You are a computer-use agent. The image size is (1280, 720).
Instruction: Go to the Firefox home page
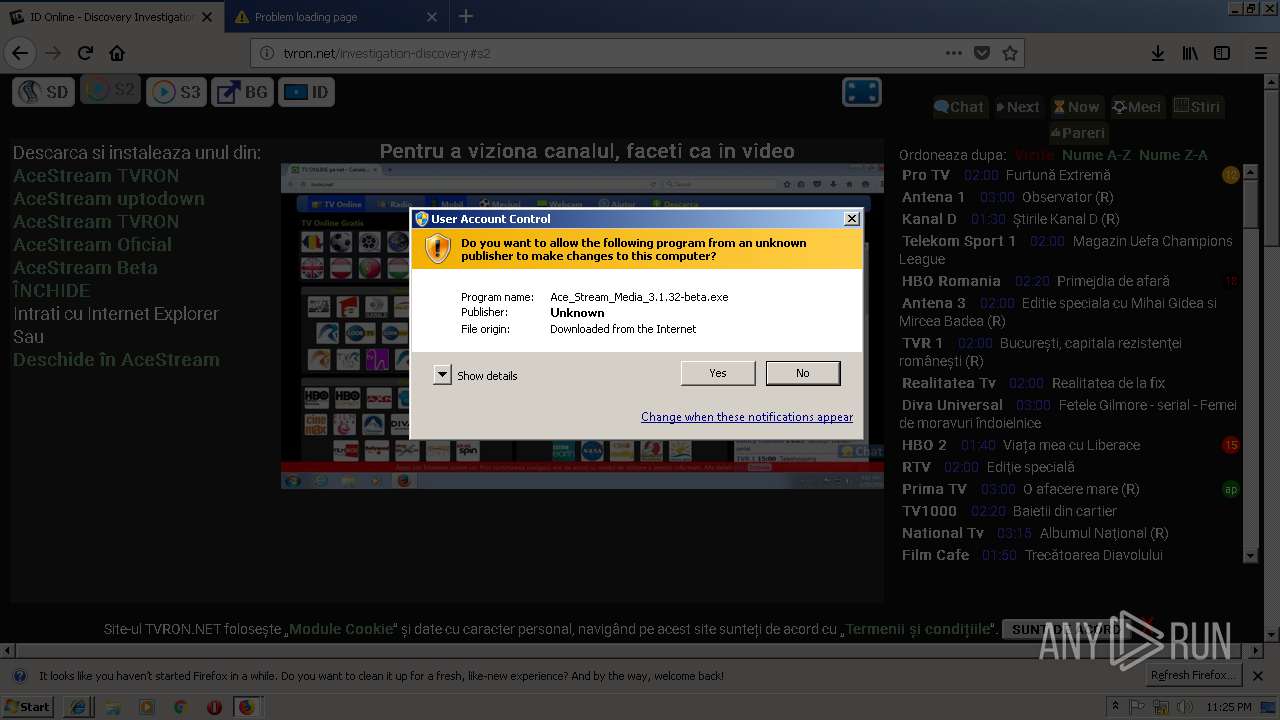click(x=117, y=53)
